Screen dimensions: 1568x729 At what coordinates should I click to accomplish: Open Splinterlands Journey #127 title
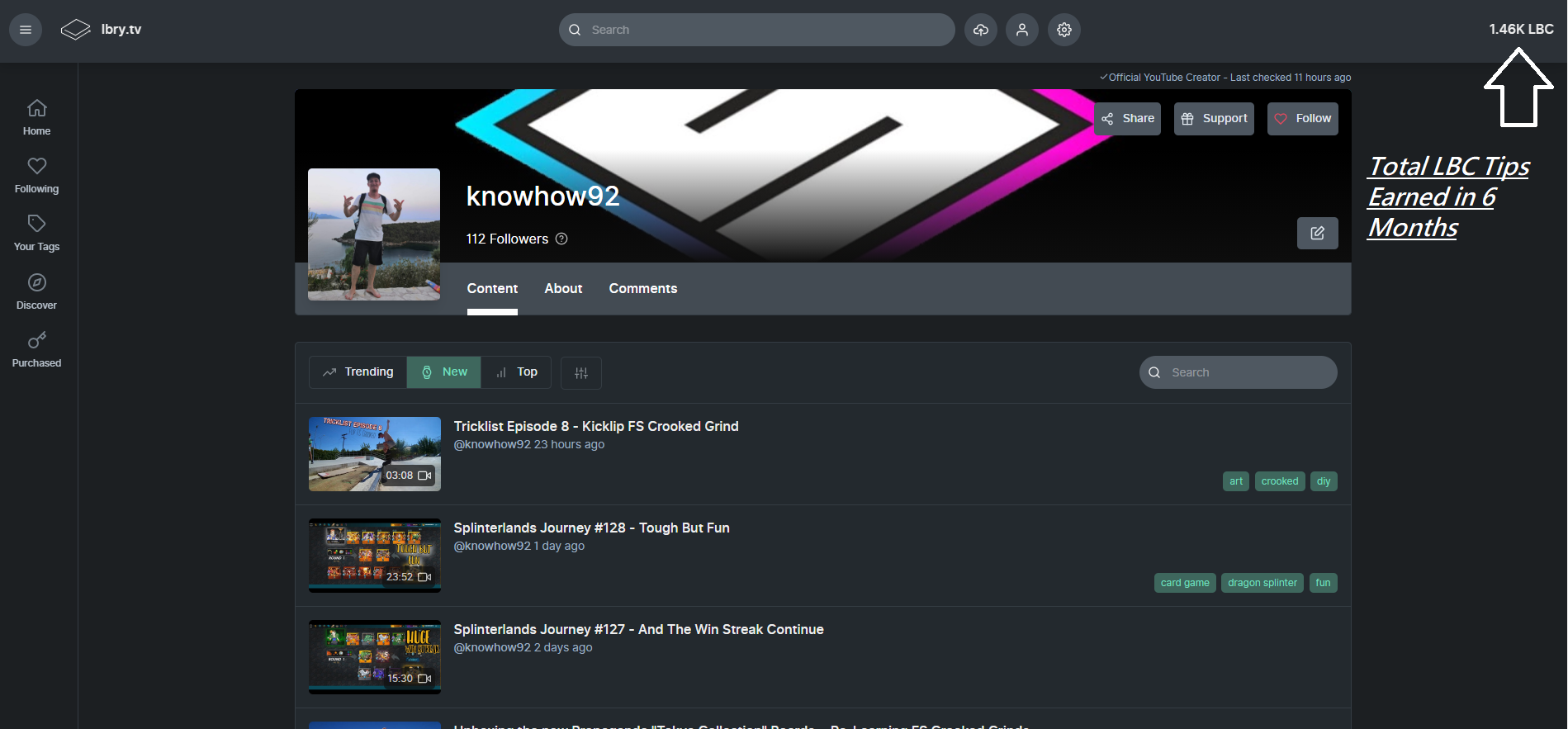pyautogui.click(x=639, y=629)
